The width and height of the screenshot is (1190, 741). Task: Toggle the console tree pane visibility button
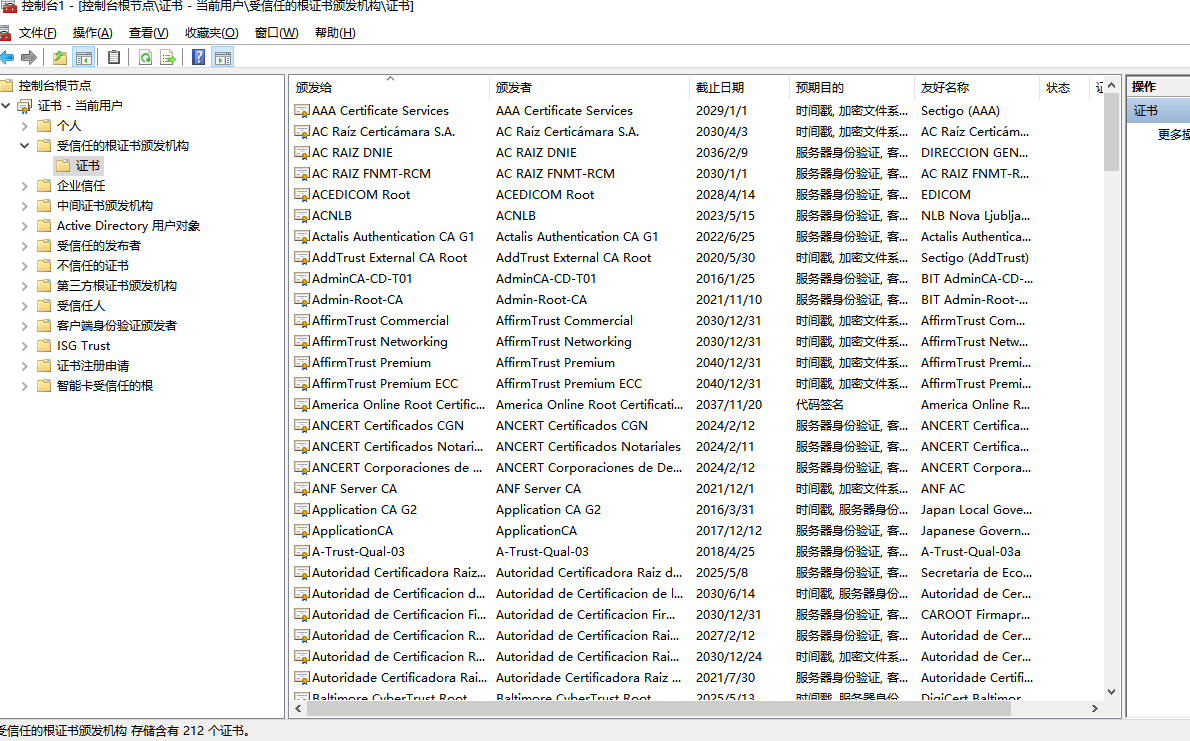point(84,57)
